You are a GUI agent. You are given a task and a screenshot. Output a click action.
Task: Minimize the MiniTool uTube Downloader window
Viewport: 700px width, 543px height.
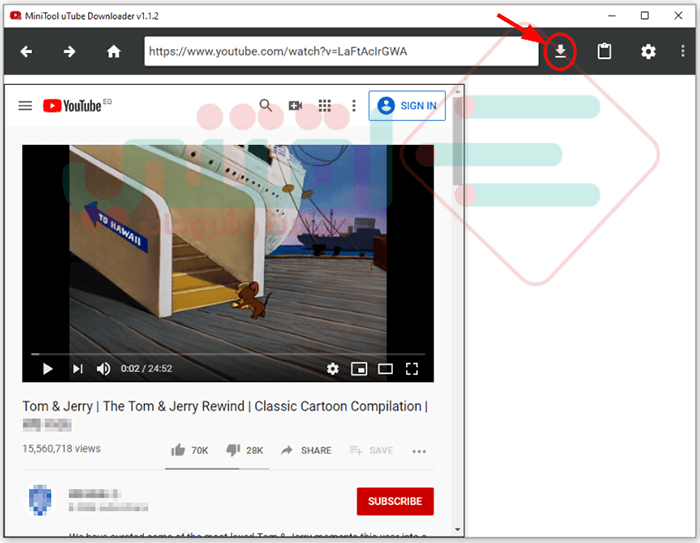pyautogui.click(x=612, y=16)
